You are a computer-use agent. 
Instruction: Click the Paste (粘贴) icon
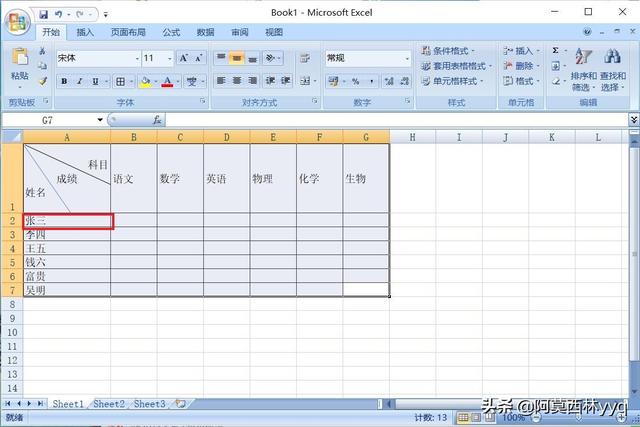point(20,57)
